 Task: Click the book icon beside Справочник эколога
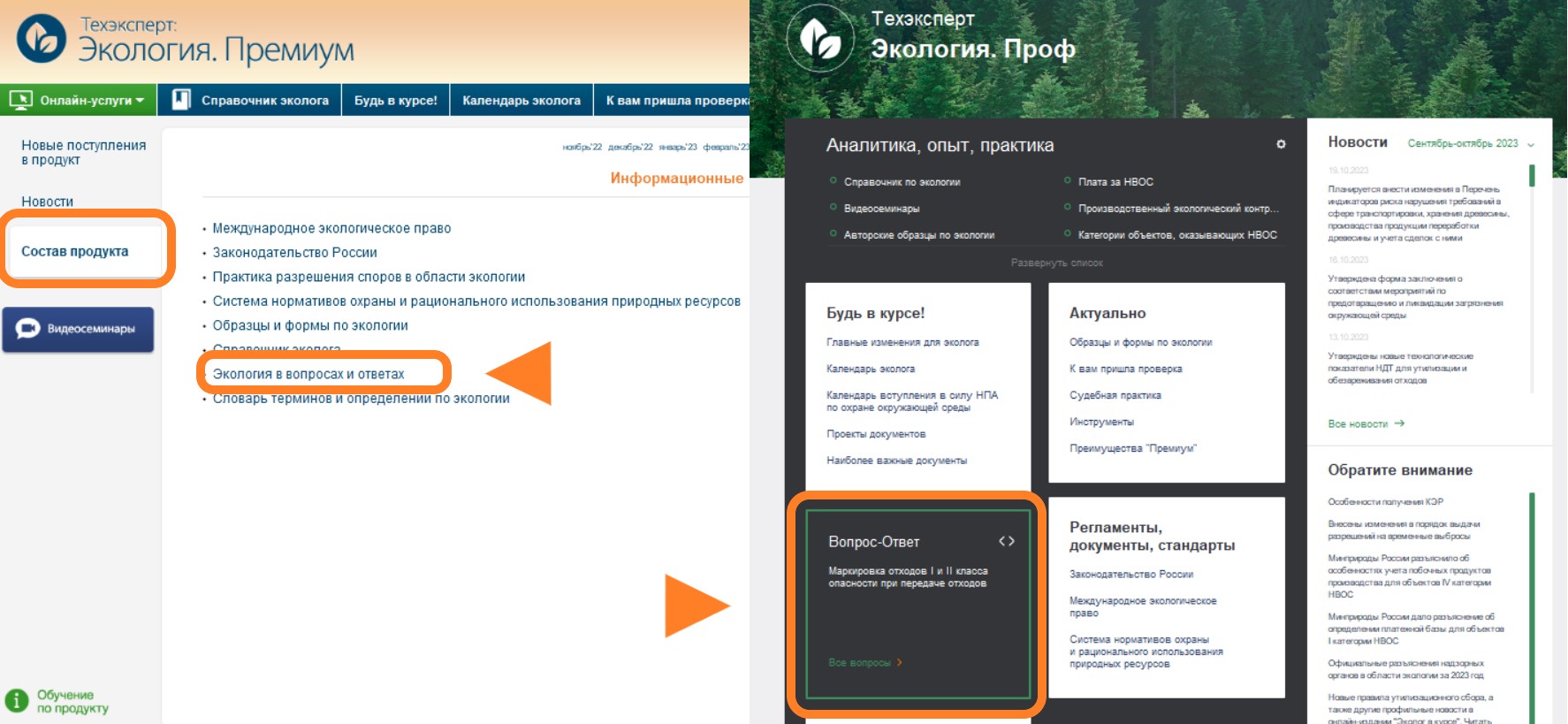(x=181, y=100)
